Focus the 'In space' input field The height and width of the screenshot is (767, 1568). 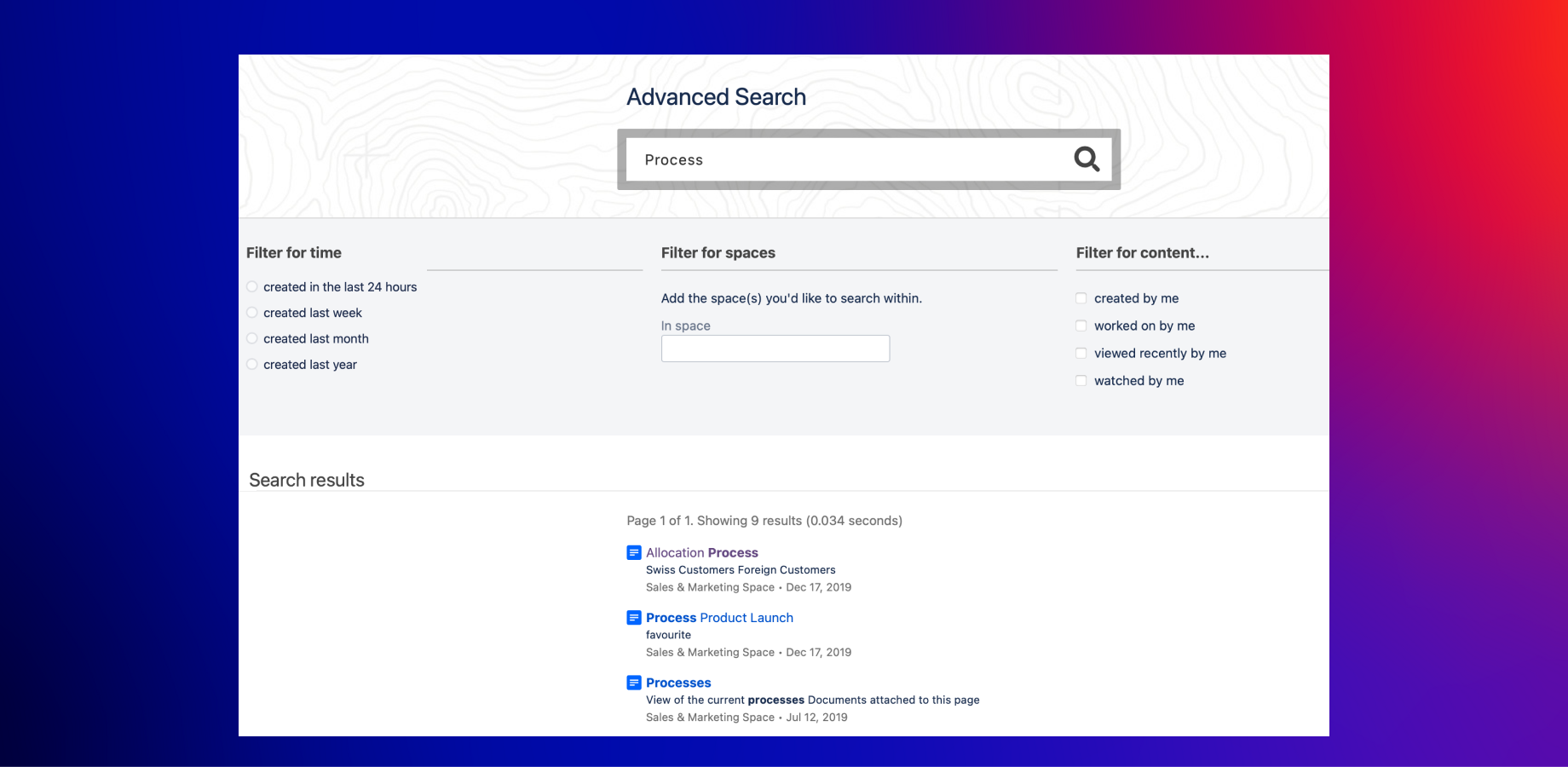pyautogui.click(x=775, y=349)
